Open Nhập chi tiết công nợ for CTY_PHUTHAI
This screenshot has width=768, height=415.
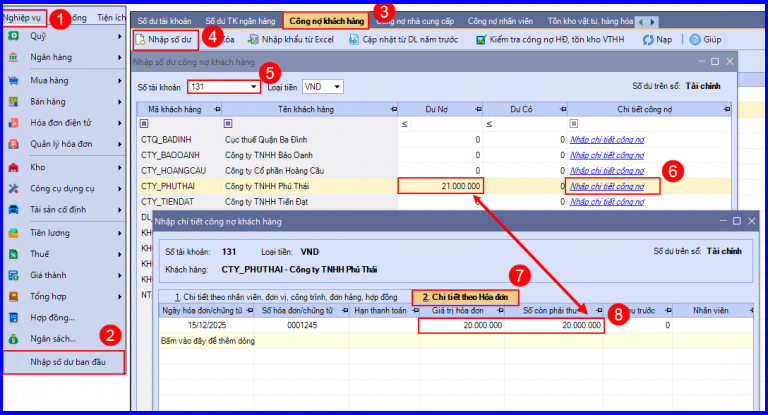point(607,186)
